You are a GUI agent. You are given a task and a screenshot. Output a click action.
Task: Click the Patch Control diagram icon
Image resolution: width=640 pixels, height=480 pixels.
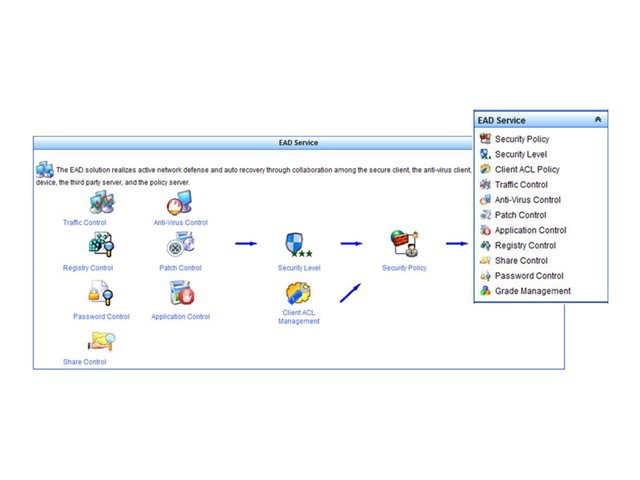coord(180,246)
